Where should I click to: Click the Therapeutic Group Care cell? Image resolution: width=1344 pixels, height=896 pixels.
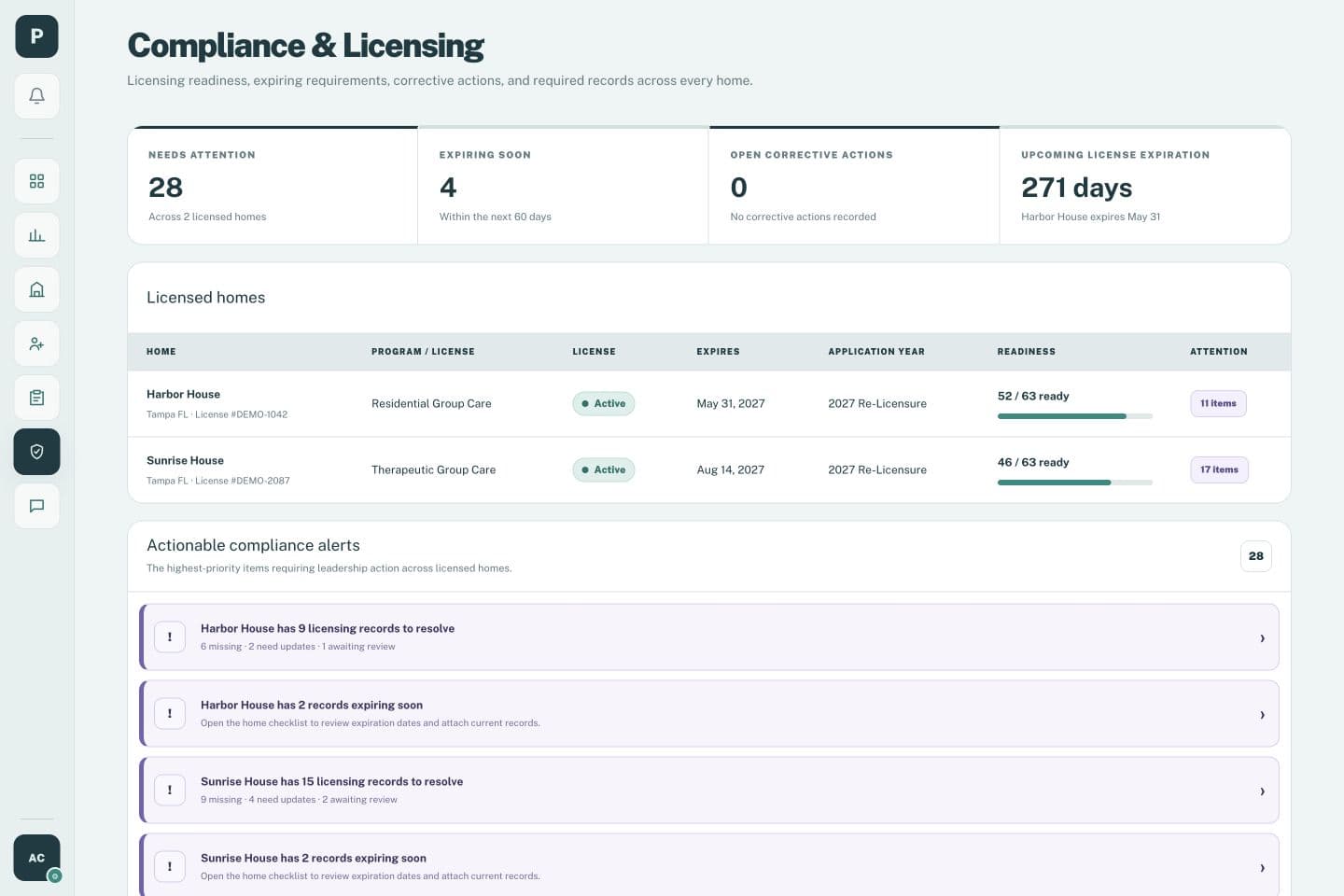433,469
